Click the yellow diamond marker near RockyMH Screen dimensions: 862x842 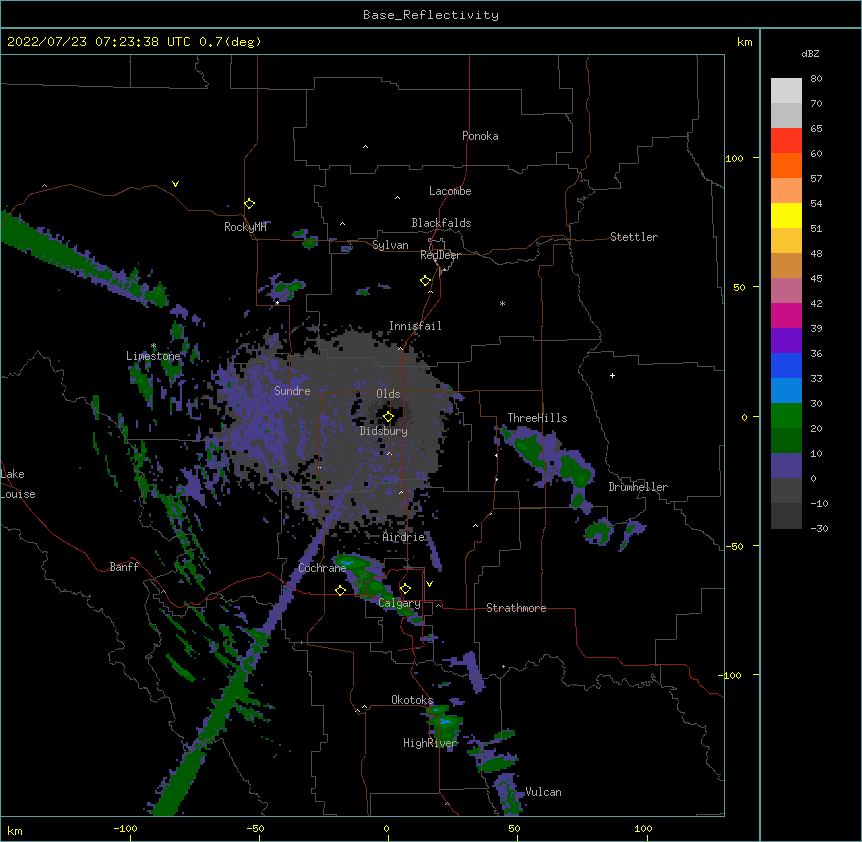click(x=249, y=204)
